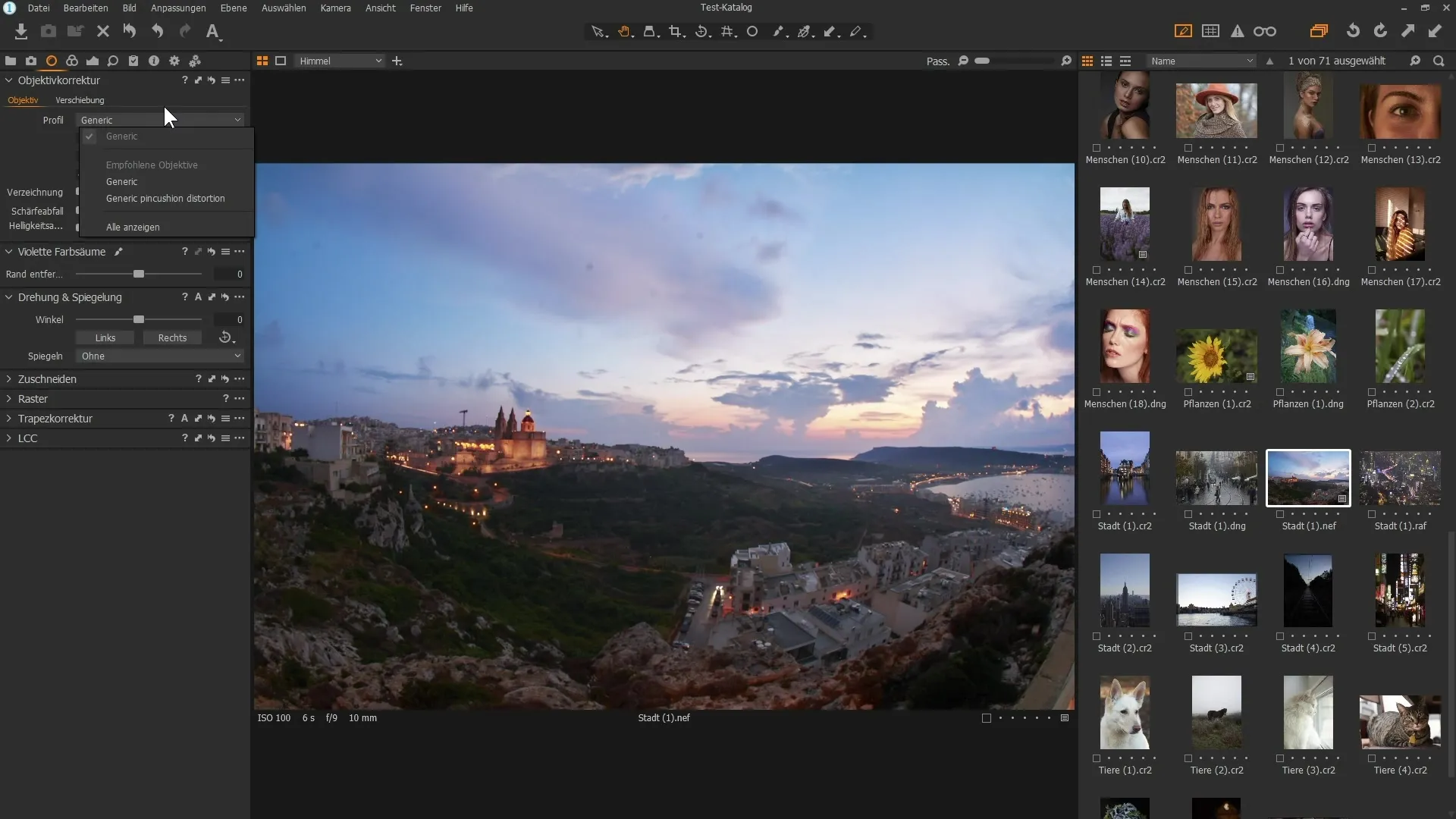
Task: Toggle the exposure warning triangle icon
Action: (1238, 31)
